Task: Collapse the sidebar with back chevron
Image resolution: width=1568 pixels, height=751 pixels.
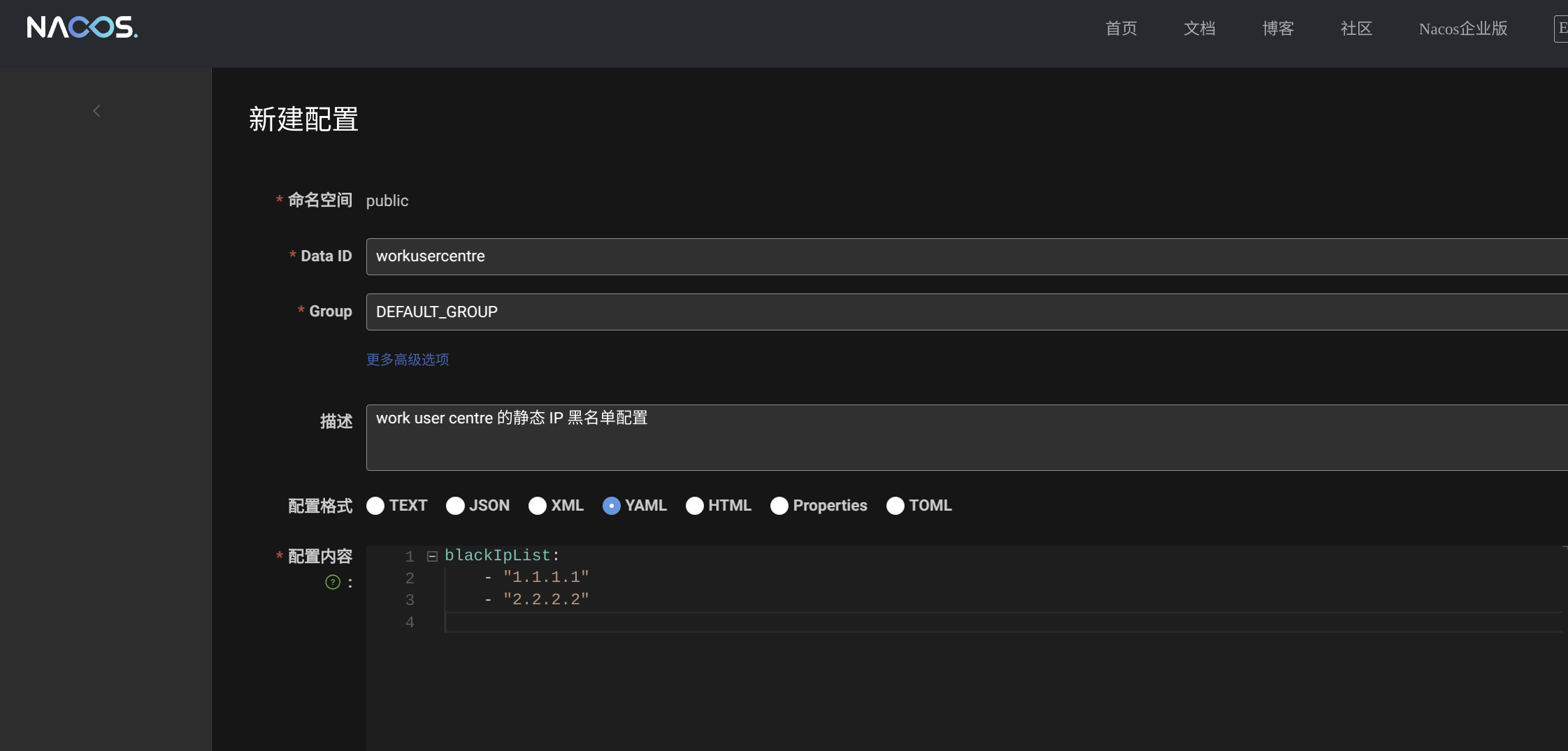Action: (x=96, y=111)
